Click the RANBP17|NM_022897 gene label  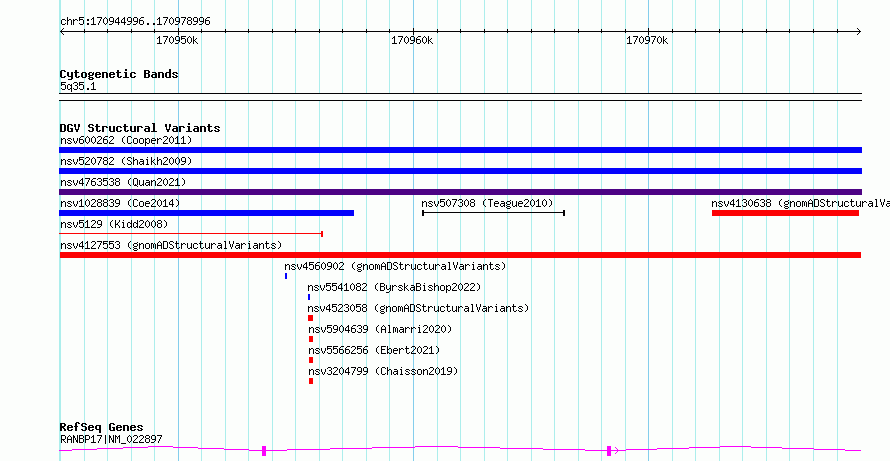[x=111, y=439]
